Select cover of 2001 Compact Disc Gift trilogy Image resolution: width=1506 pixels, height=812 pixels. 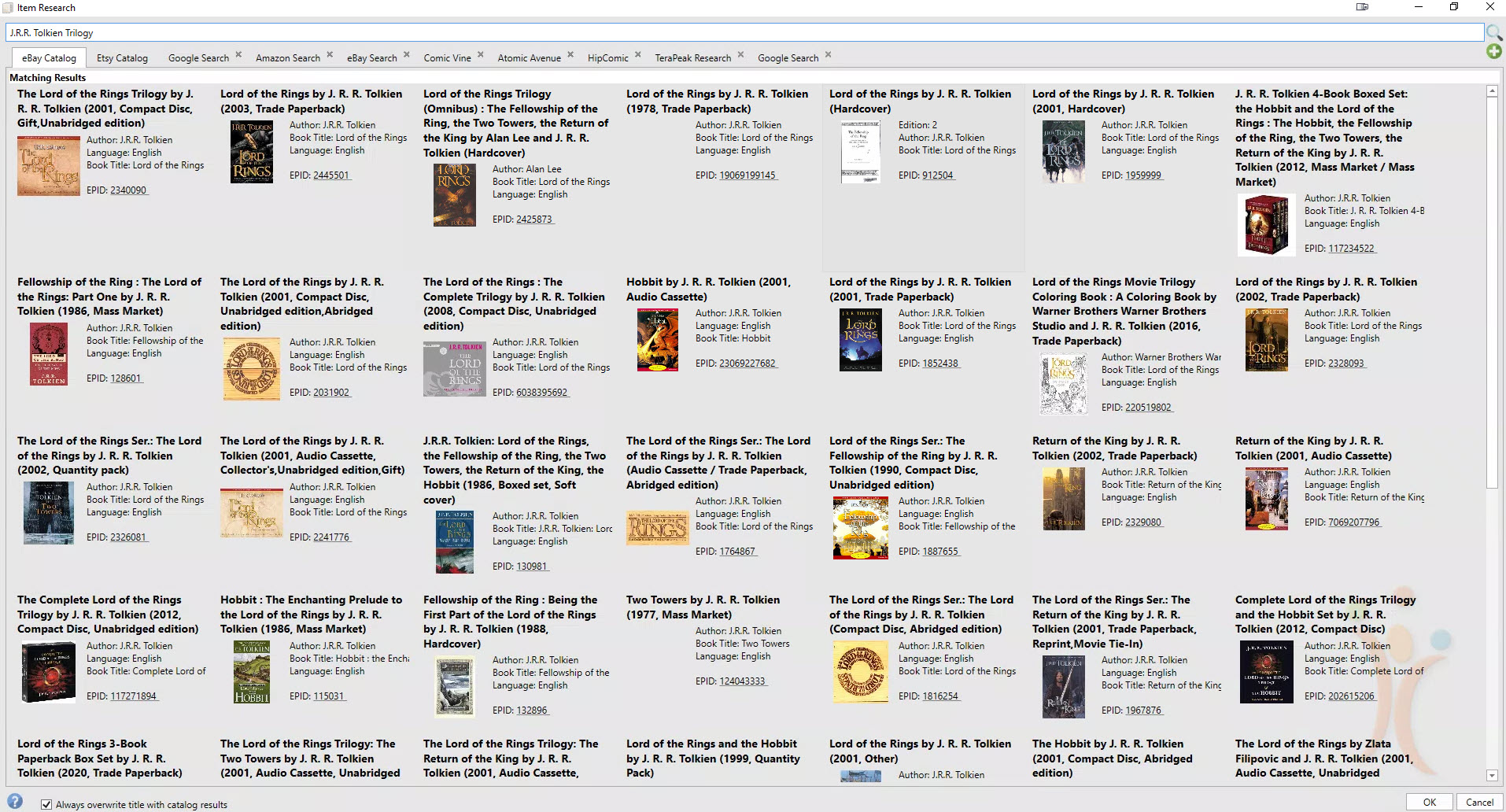49,166
